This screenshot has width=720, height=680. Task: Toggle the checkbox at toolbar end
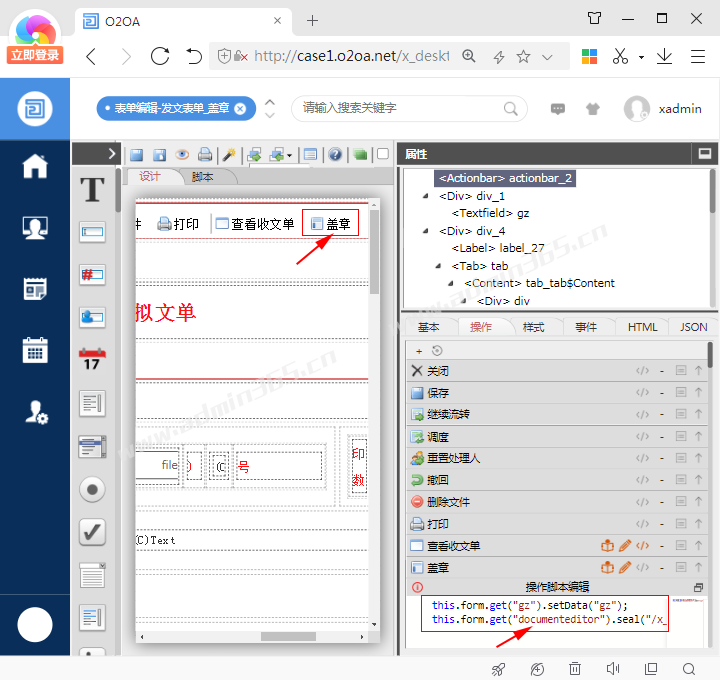[382, 154]
